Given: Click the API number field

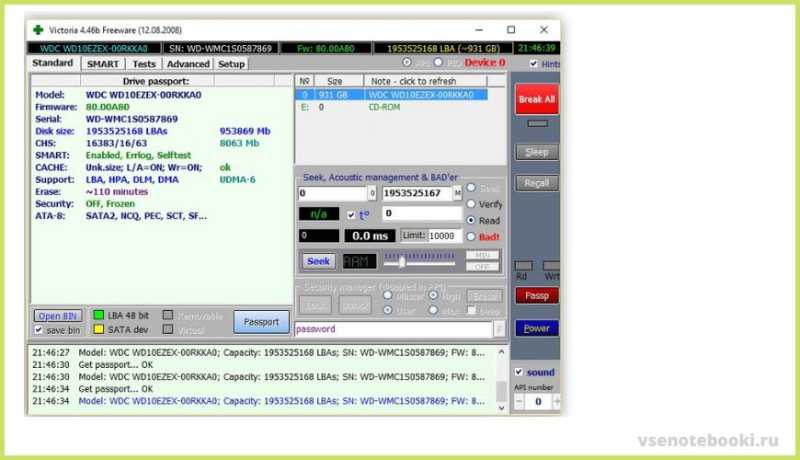Looking at the screenshot, I should pos(538,402).
